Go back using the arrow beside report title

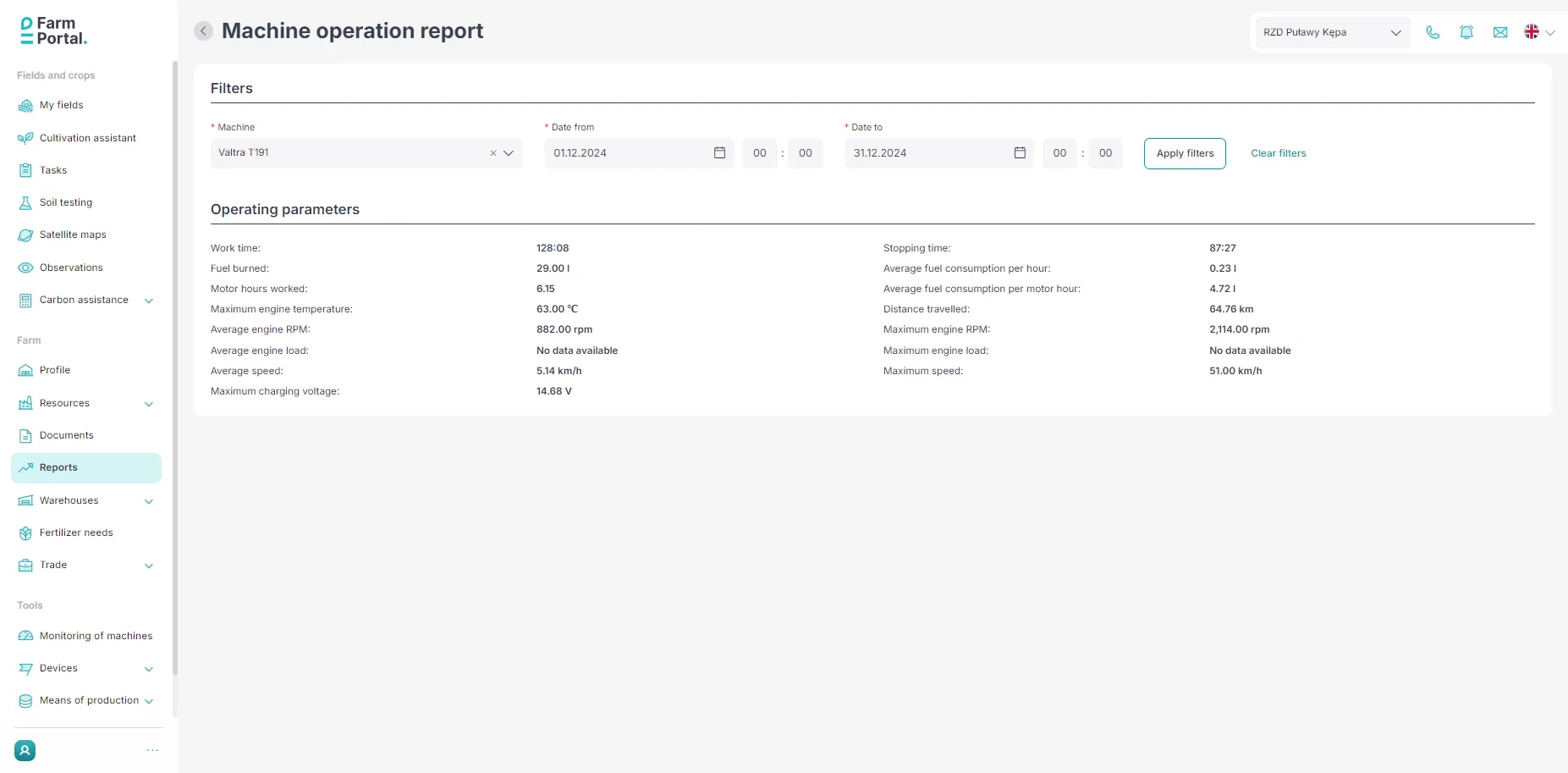[x=203, y=31]
